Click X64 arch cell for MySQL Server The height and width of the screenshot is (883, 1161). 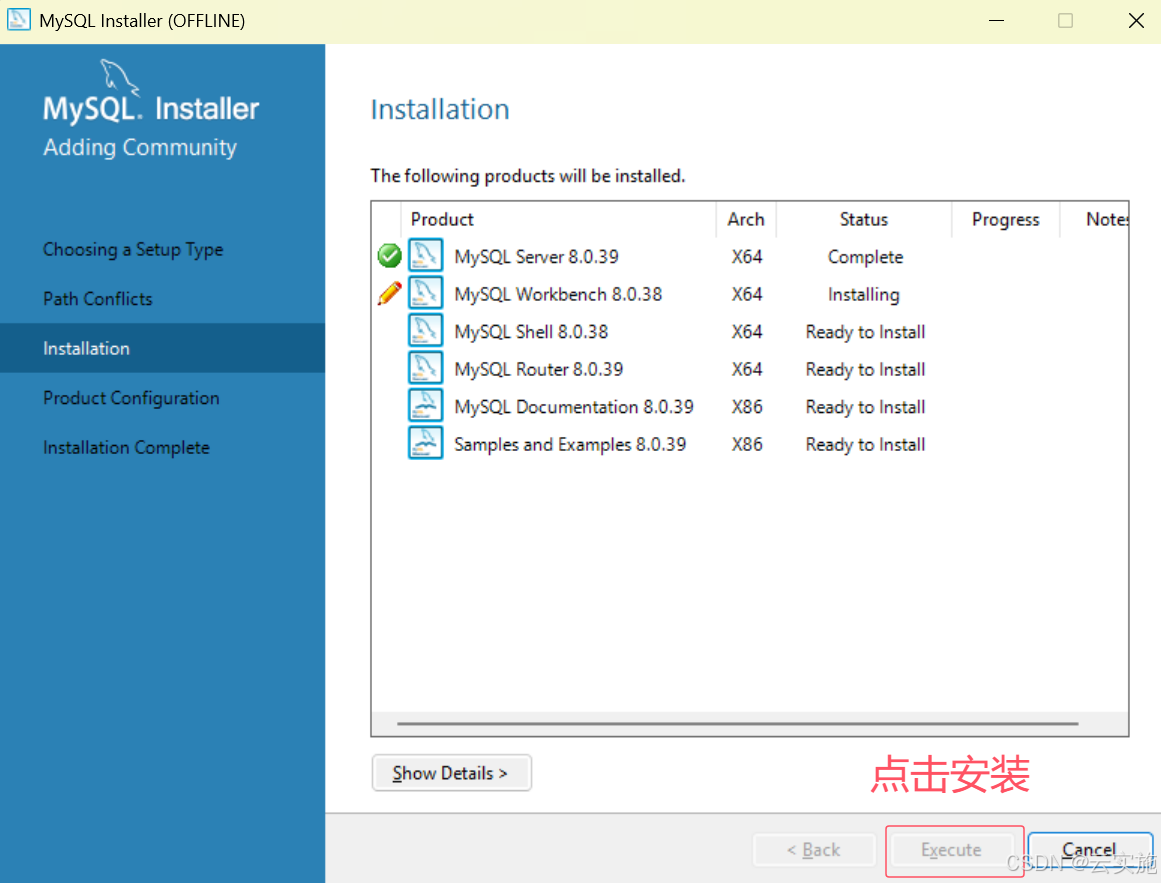[746, 257]
